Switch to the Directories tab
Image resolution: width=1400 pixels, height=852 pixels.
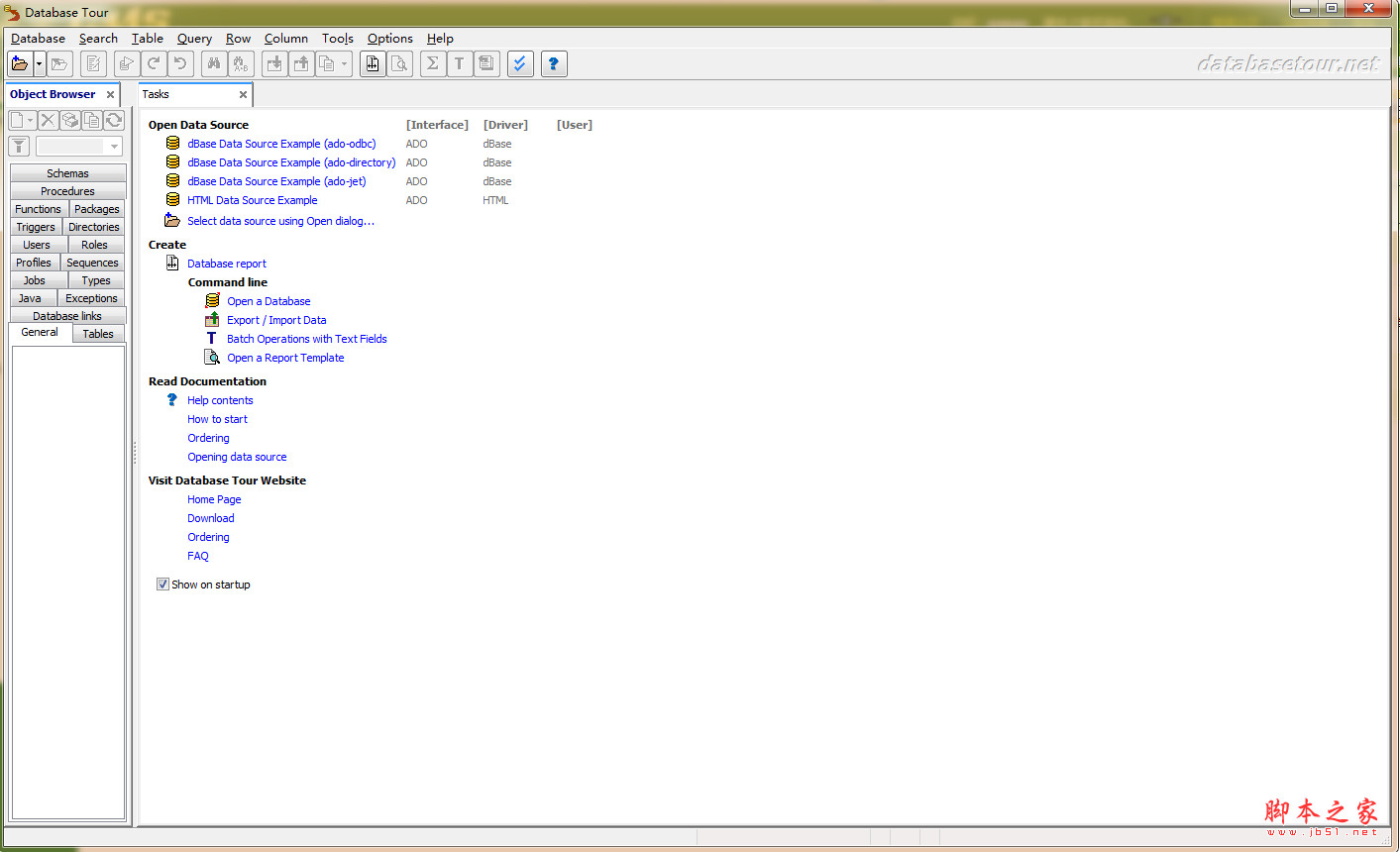(94, 227)
